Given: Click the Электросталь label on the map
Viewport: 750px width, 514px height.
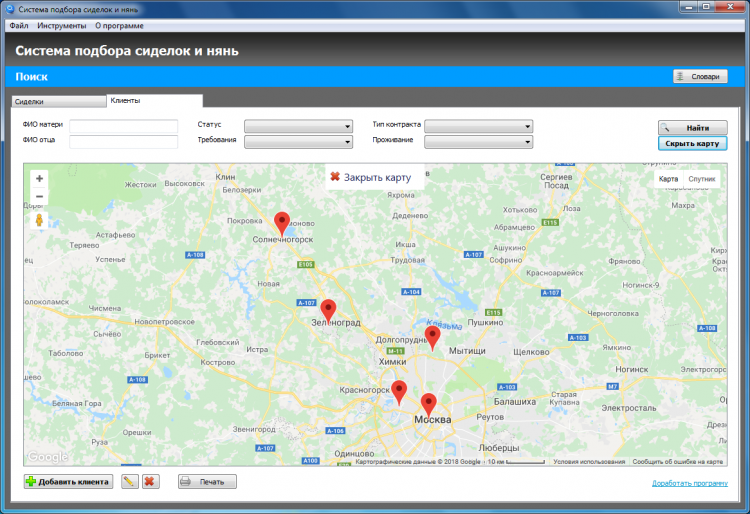Looking at the screenshot, I should pyautogui.click(x=629, y=408).
